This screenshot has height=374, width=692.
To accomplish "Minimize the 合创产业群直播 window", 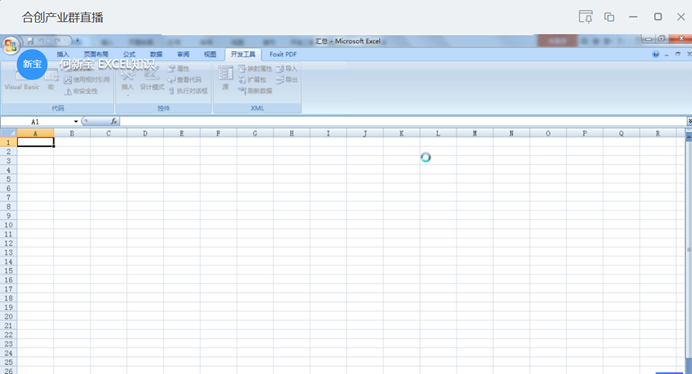I will pos(633,17).
